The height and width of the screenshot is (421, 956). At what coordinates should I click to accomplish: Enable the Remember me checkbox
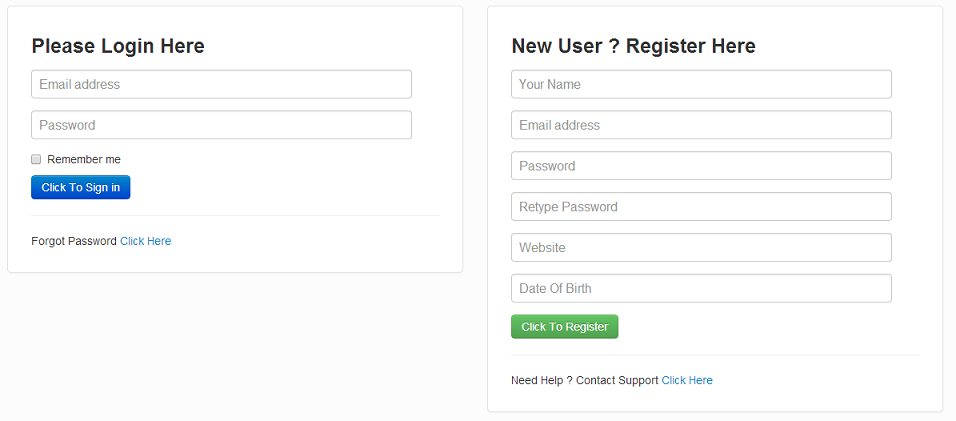coord(37,159)
